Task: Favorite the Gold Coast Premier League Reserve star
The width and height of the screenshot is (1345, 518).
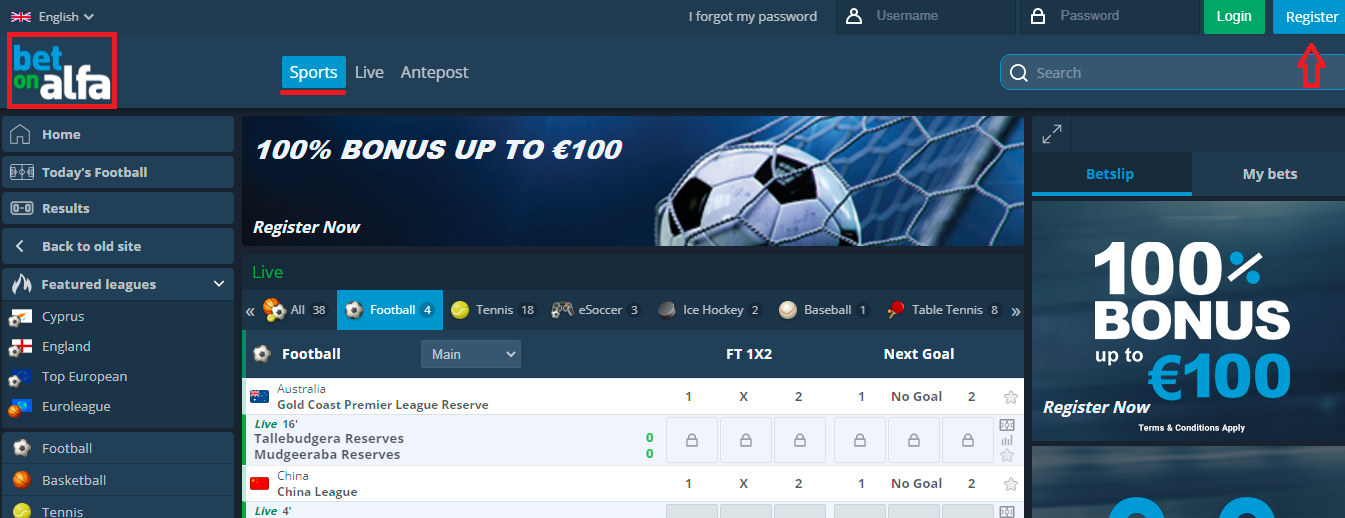Action: 1010,397
